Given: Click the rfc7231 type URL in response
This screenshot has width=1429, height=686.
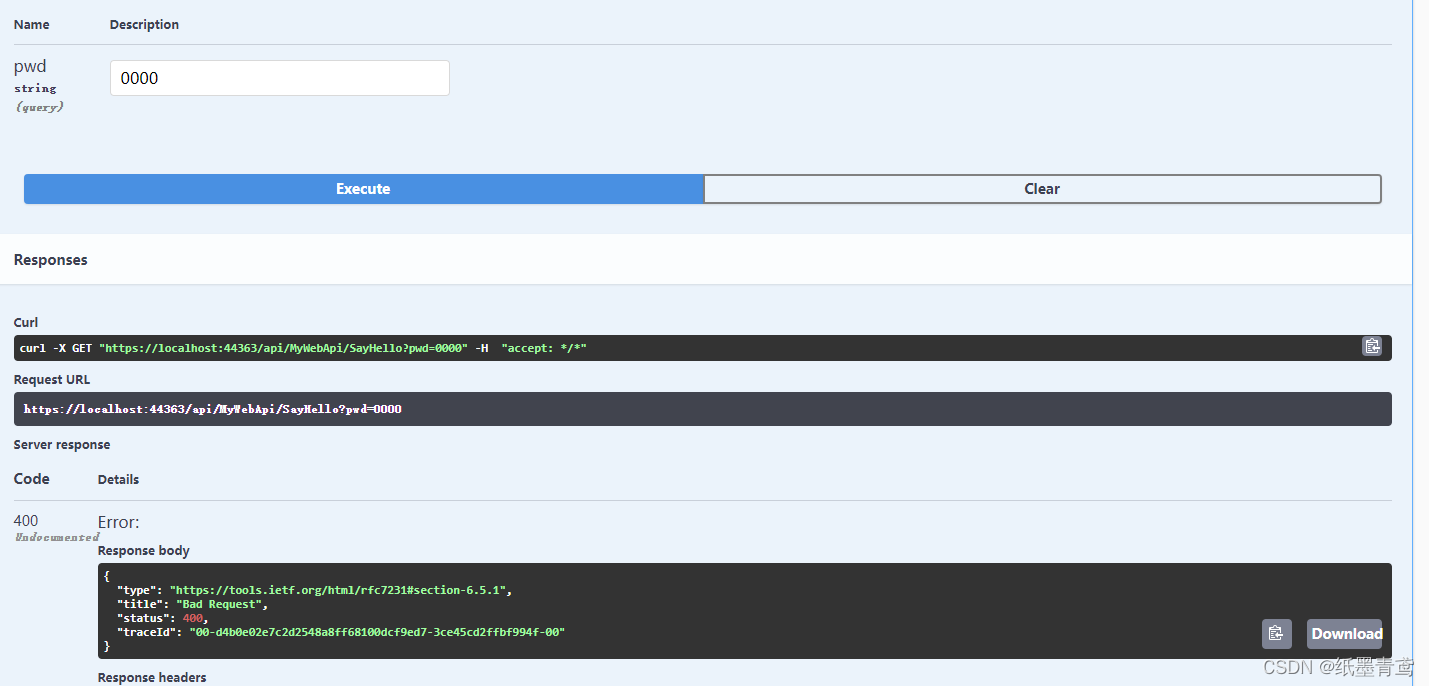Looking at the screenshot, I should 340,590.
